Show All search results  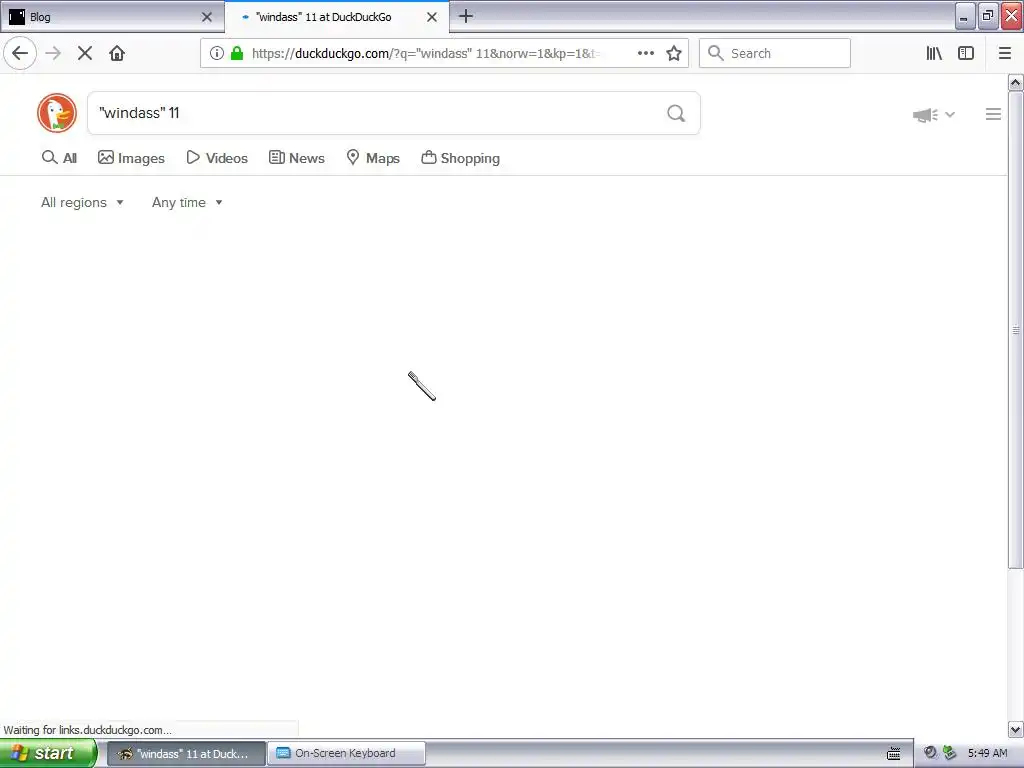click(59, 158)
